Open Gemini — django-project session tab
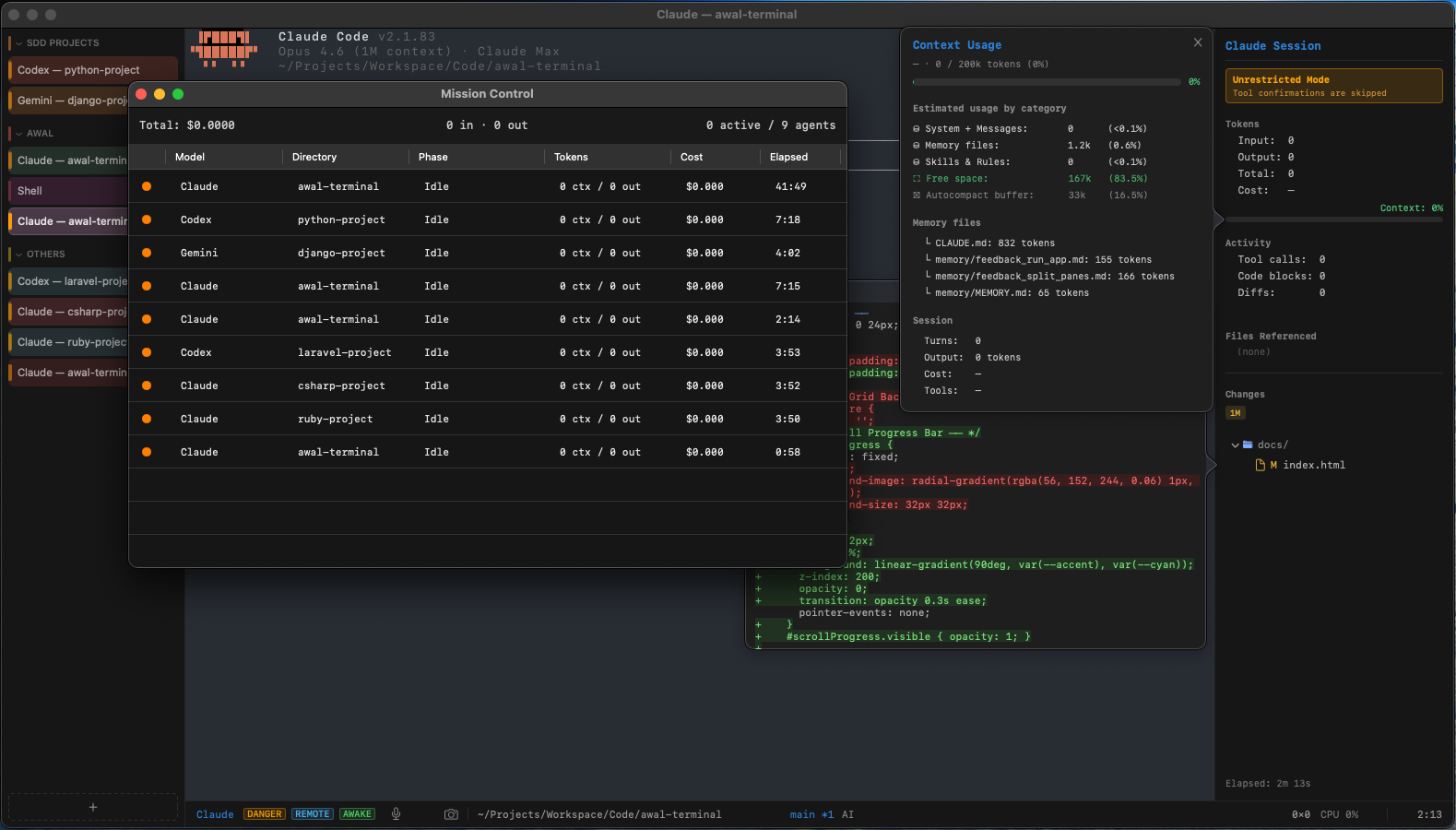Screen dimensions: 1456x830 [x=68, y=101]
